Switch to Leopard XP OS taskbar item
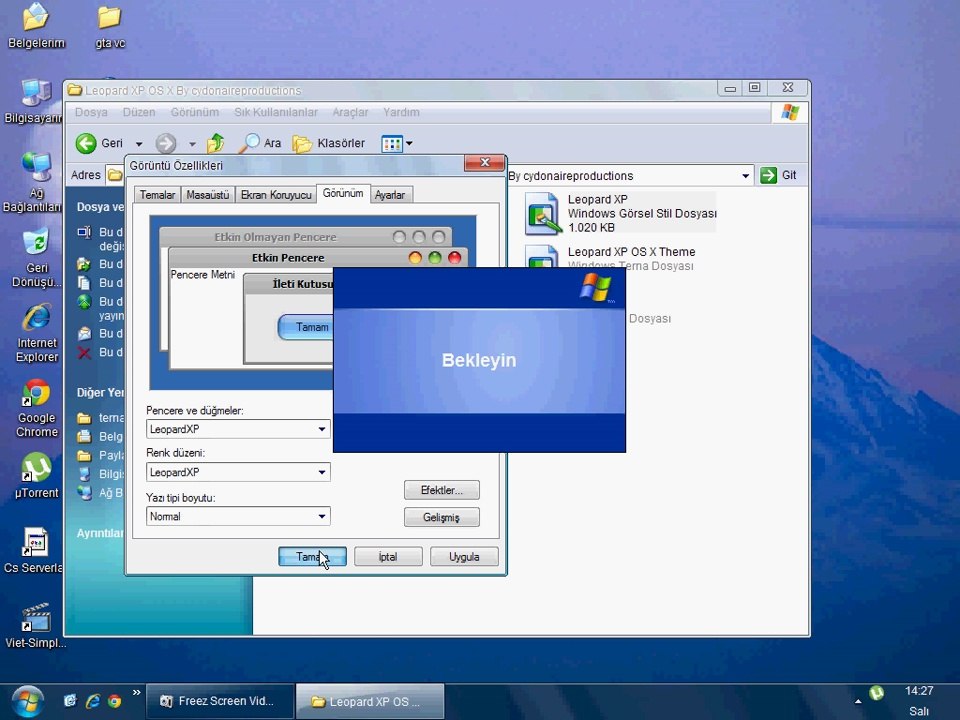 click(370, 702)
